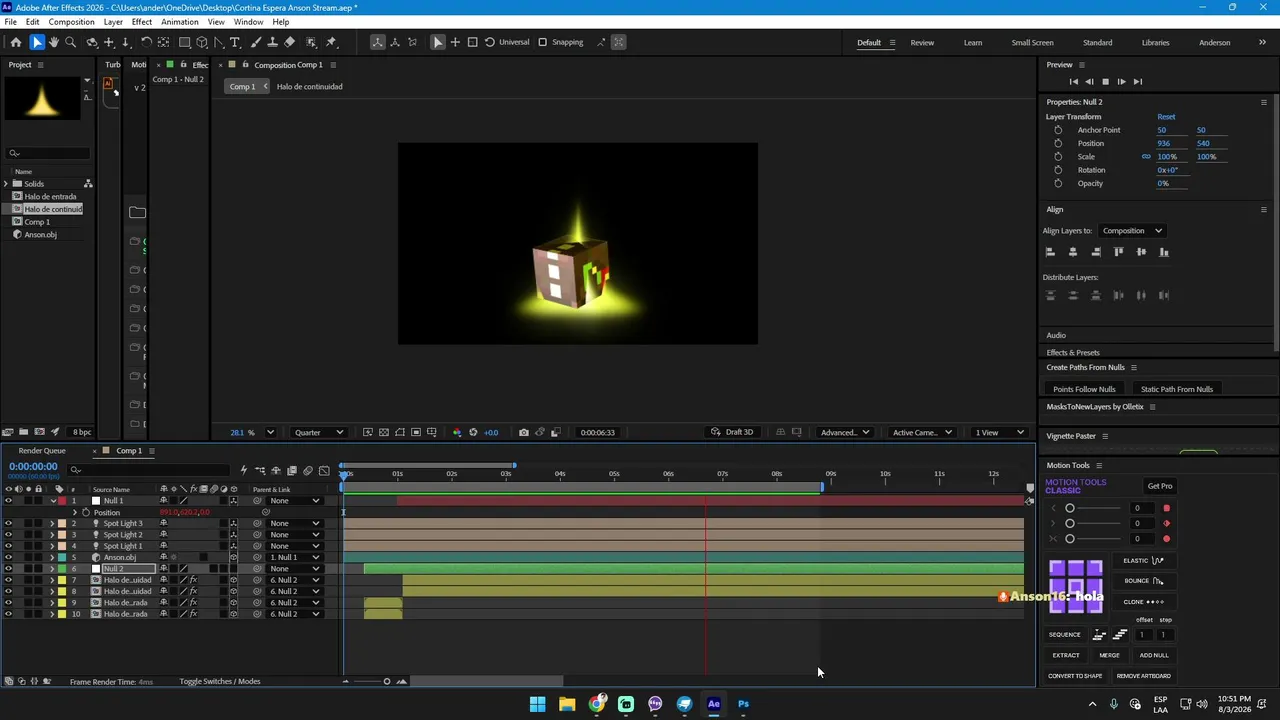Open the Advanced renderer dropdown
This screenshot has height=720, width=1280.
tap(844, 432)
